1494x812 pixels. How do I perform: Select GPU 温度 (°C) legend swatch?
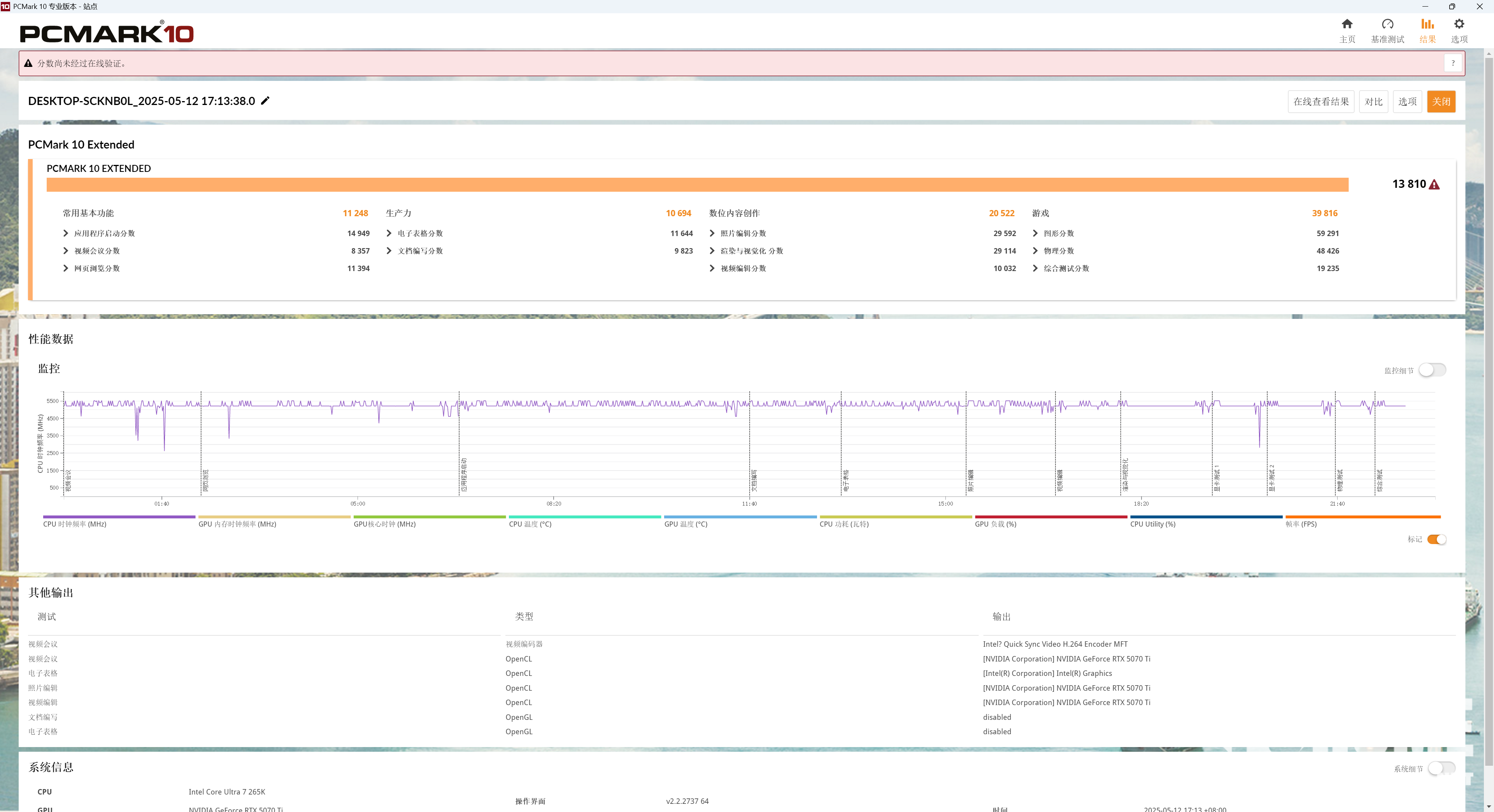pyautogui.click(x=740, y=517)
